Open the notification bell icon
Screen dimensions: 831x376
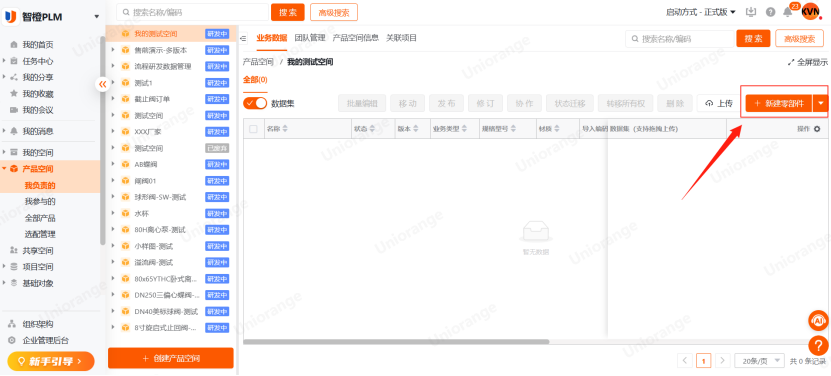click(788, 12)
